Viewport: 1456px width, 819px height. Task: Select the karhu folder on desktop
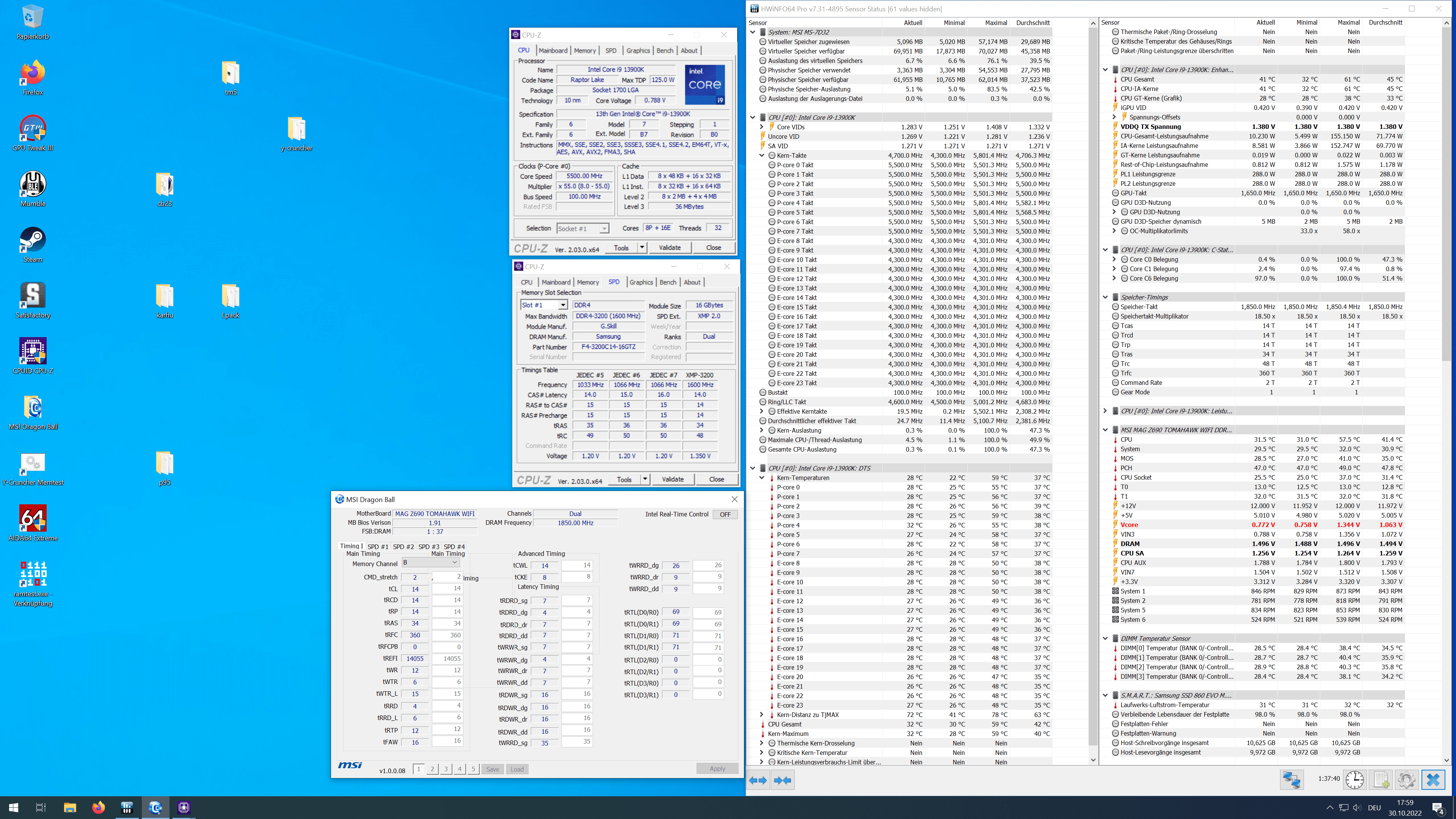[165, 301]
